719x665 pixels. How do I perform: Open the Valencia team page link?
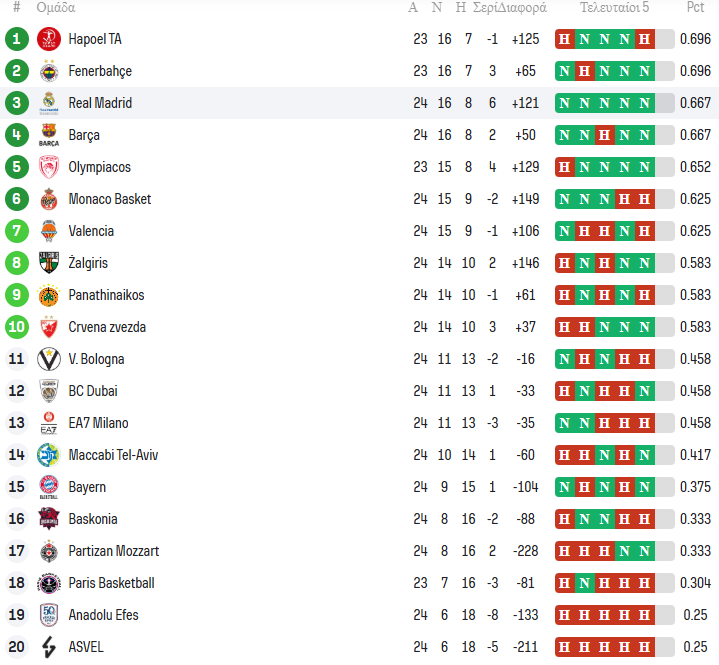tap(91, 231)
